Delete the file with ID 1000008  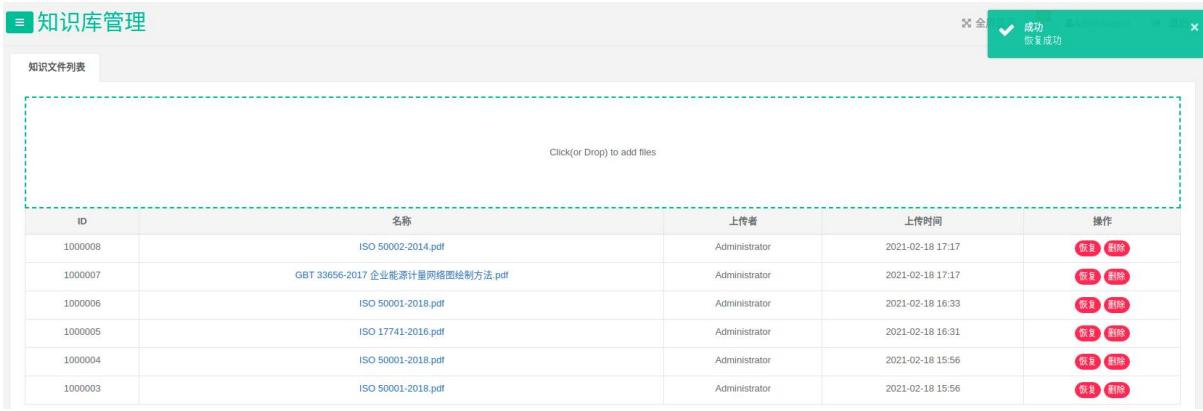[x=1115, y=248]
